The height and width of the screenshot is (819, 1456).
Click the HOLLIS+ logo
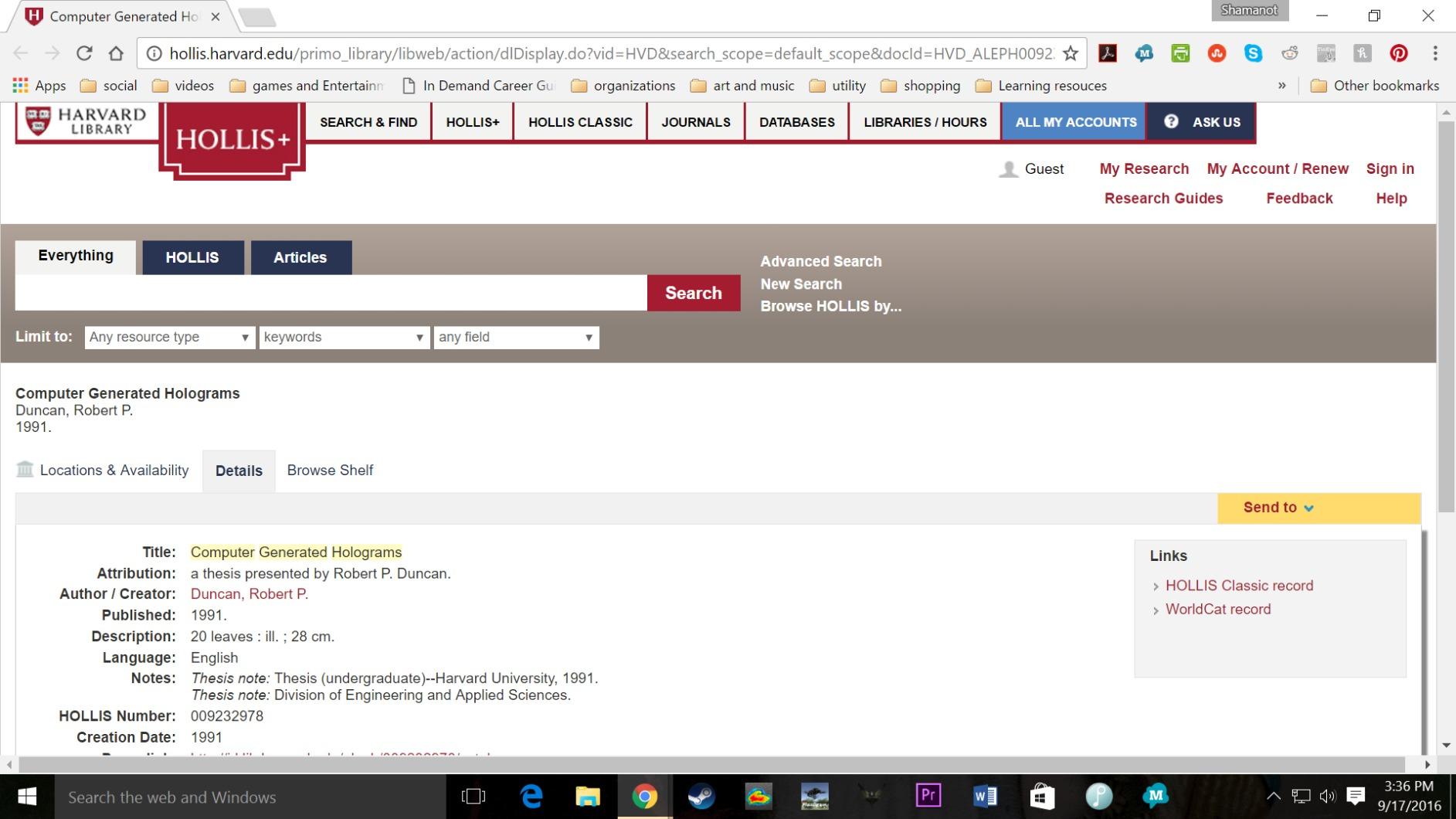point(232,140)
